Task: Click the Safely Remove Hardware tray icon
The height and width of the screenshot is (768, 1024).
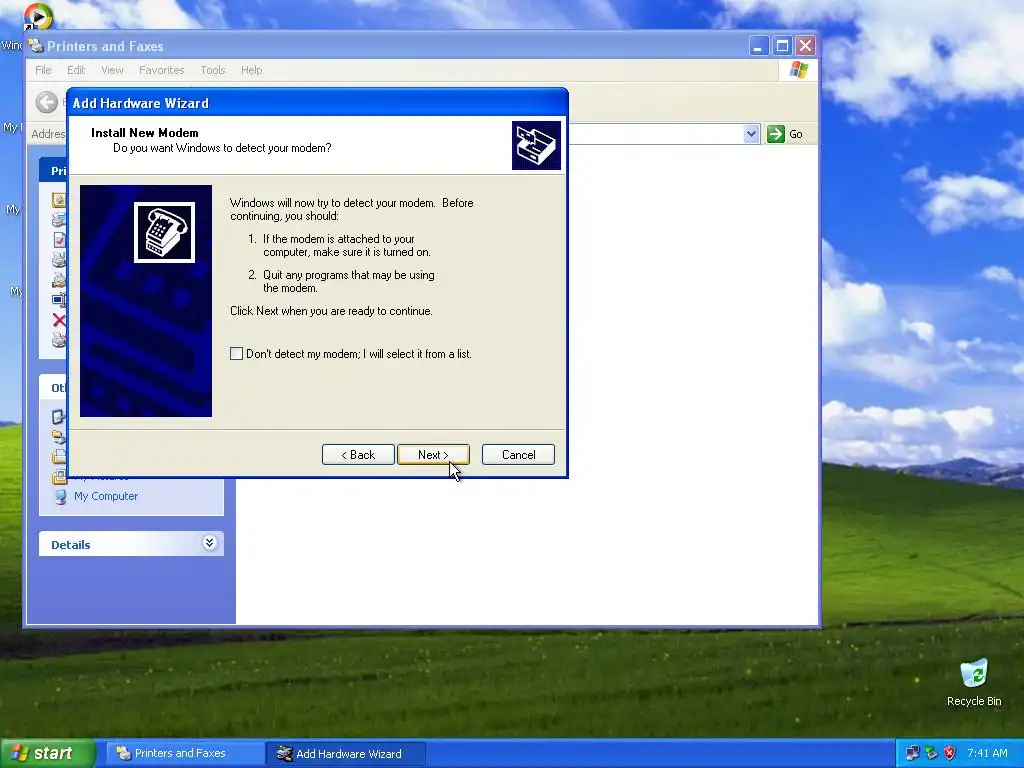Action: pos(931,753)
